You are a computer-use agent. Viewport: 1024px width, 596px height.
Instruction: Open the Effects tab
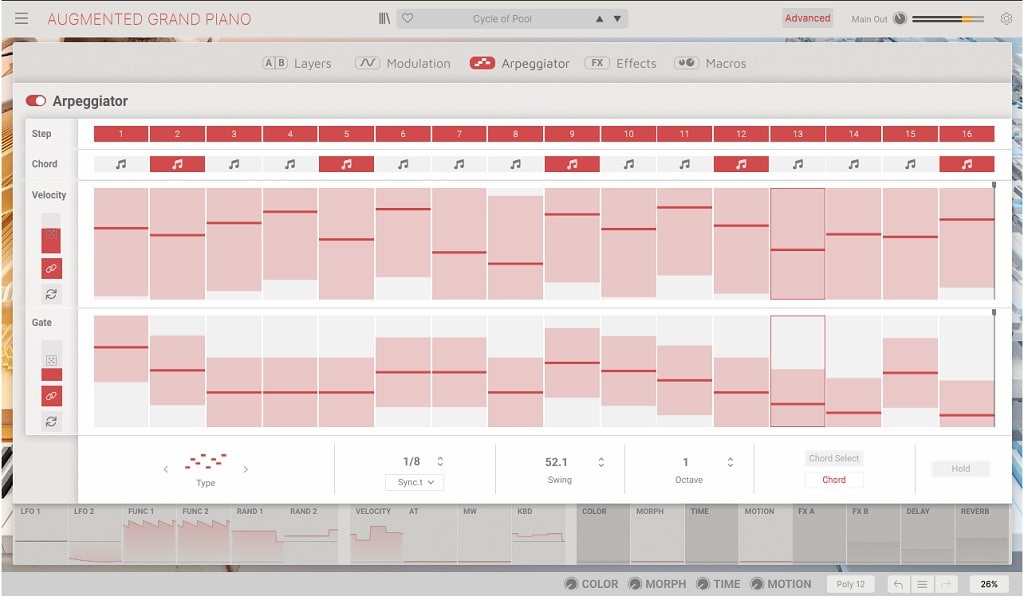(x=620, y=63)
